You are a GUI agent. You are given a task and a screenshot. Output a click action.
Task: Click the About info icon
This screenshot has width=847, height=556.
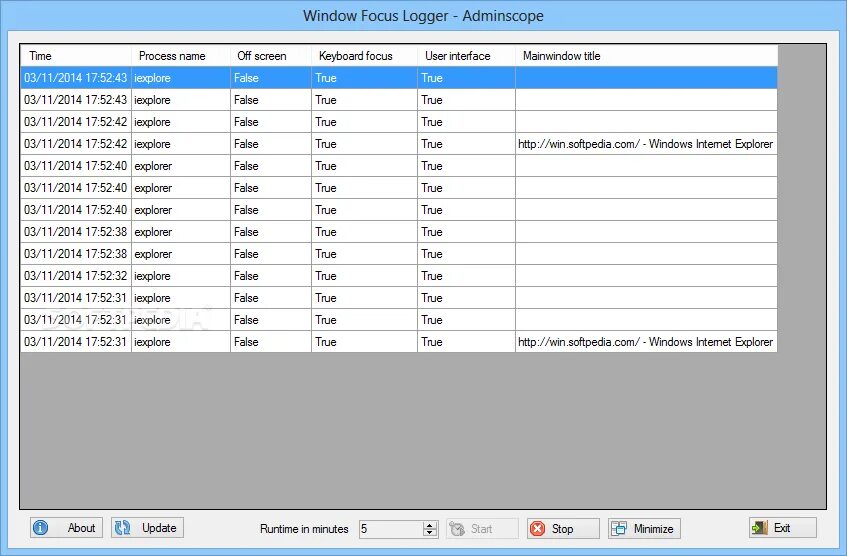tap(41, 528)
